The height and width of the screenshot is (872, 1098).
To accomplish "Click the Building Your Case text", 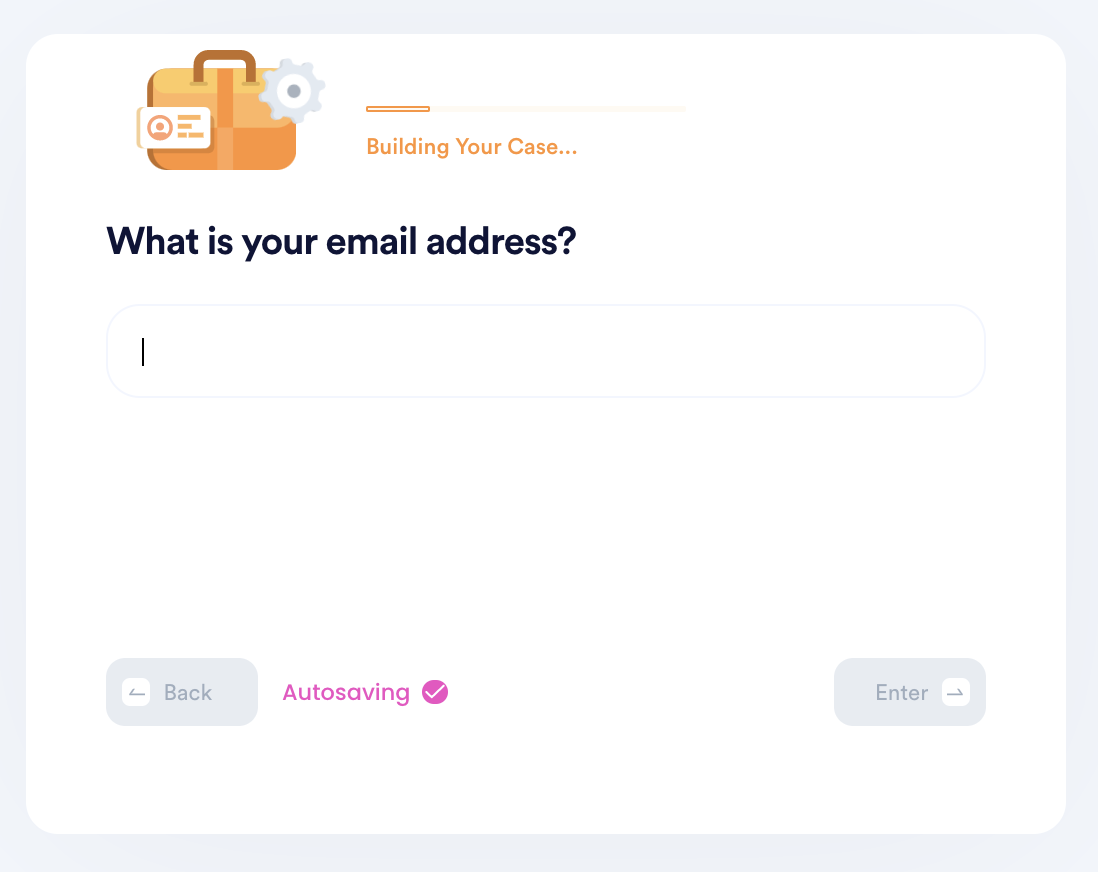I will click(471, 146).
